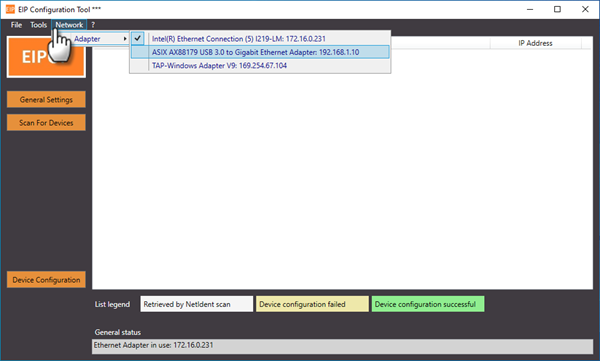600x361 pixels.
Task: Open Device Configuration
Action: click(x=46, y=280)
